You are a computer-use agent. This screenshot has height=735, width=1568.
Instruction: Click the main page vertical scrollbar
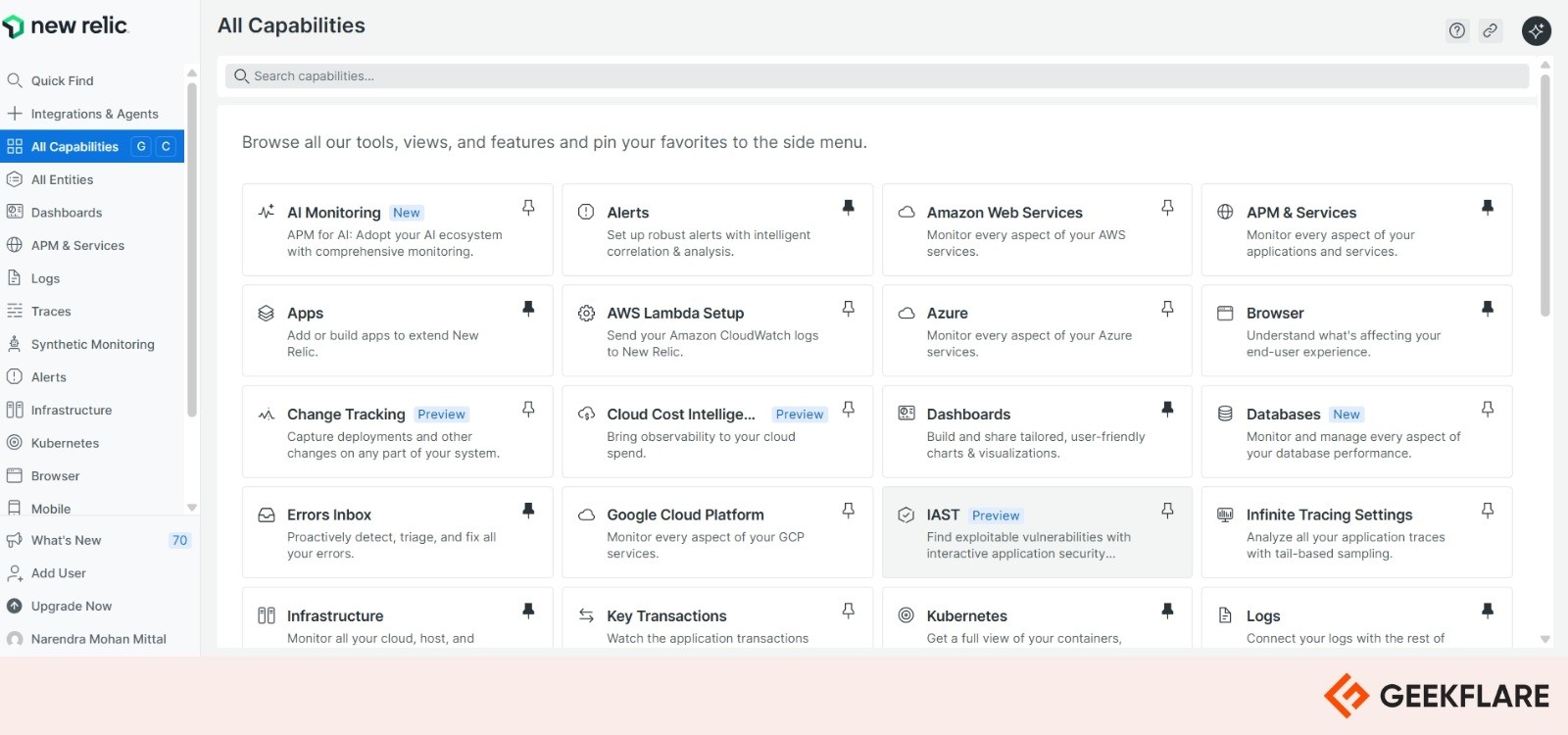point(1545,196)
